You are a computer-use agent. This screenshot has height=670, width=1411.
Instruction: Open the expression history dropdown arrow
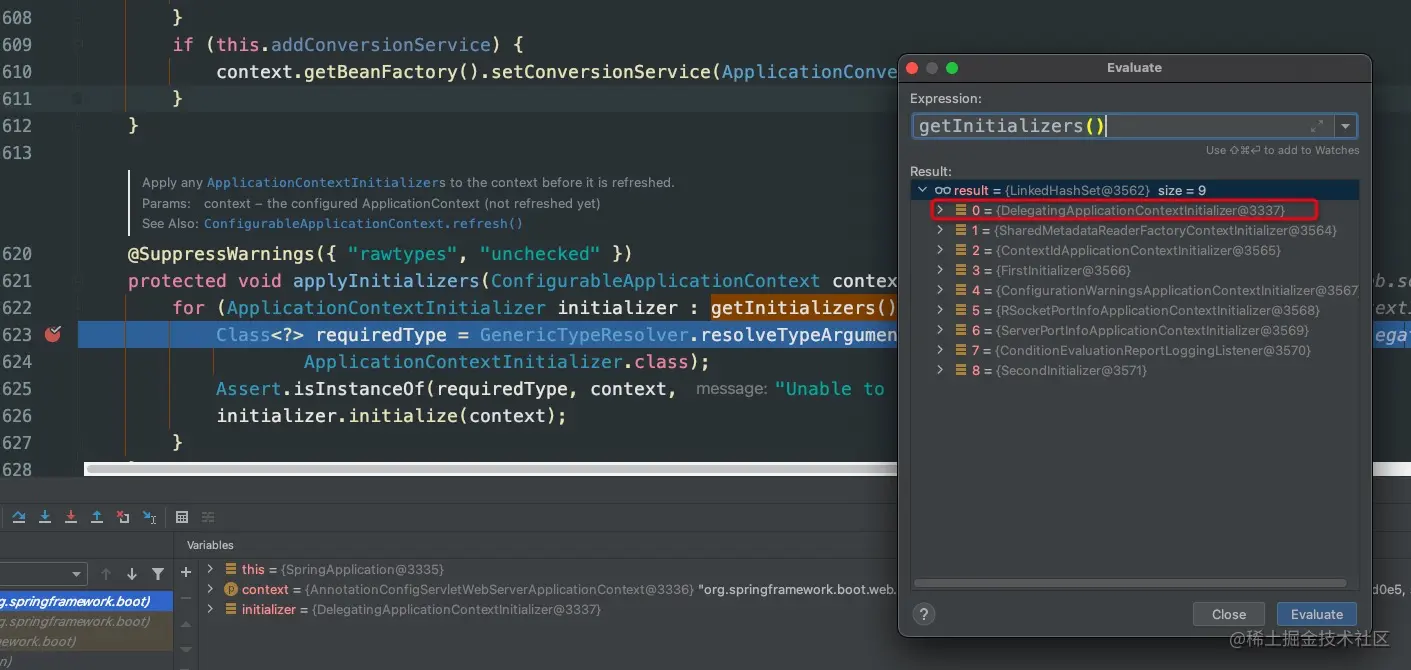[x=1346, y=126]
